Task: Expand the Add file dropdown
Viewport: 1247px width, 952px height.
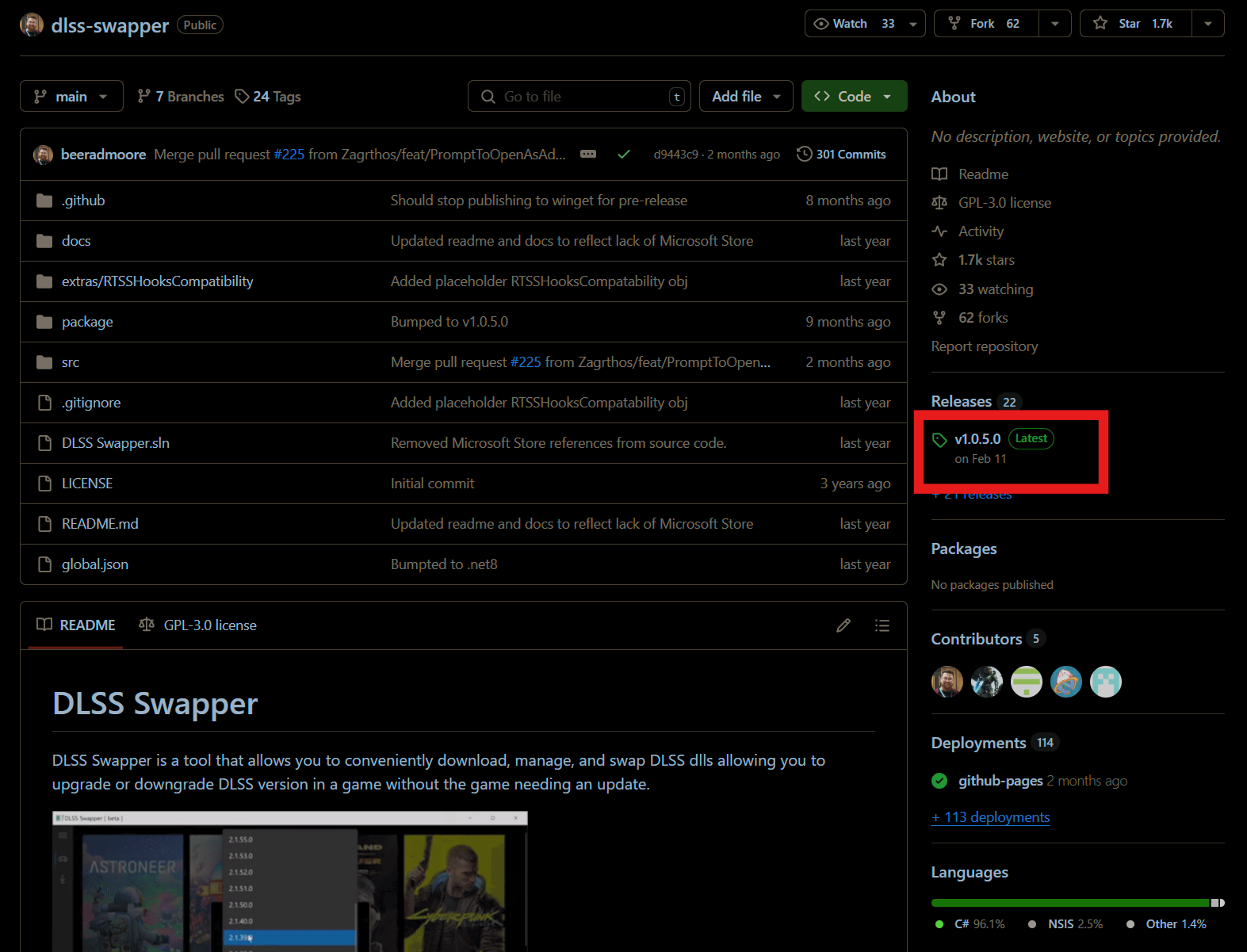Action: click(746, 96)
